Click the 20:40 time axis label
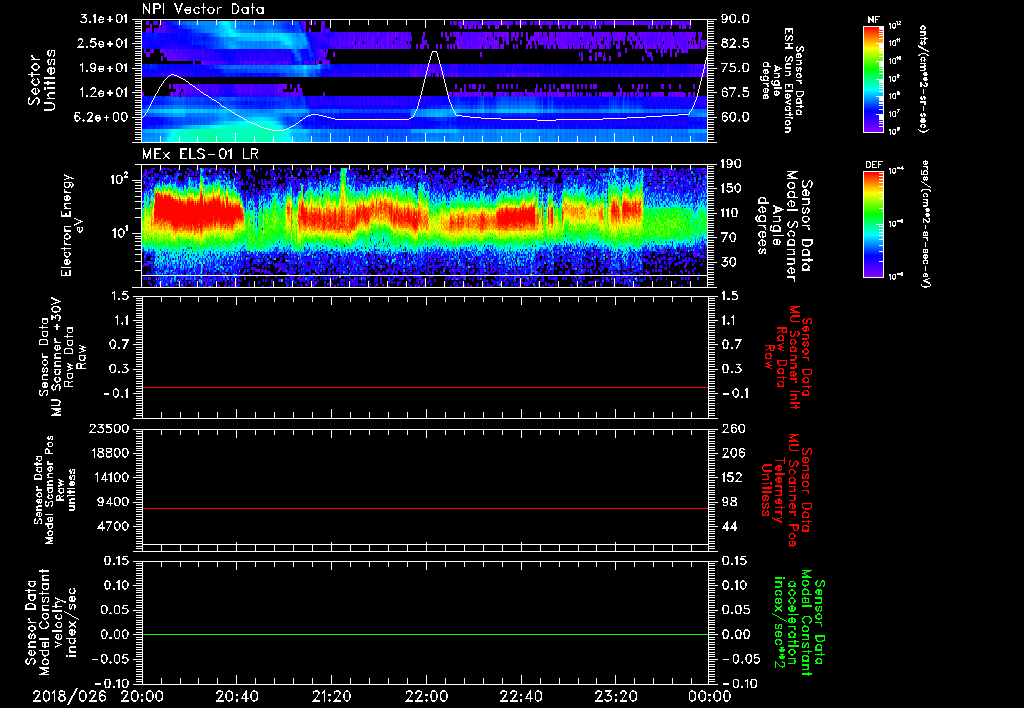The width and height of the screenshot is (1024, 708). [236, 697]
